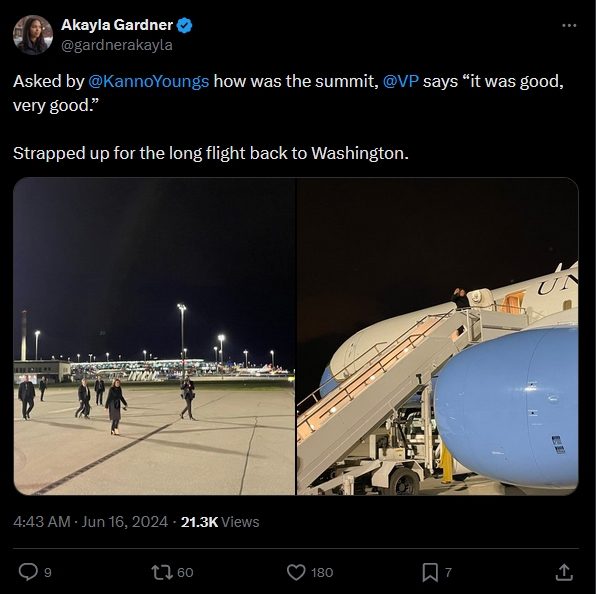Click the 7 bookmarks count
This screenshot has height=594, width=596.
[448, 572]
